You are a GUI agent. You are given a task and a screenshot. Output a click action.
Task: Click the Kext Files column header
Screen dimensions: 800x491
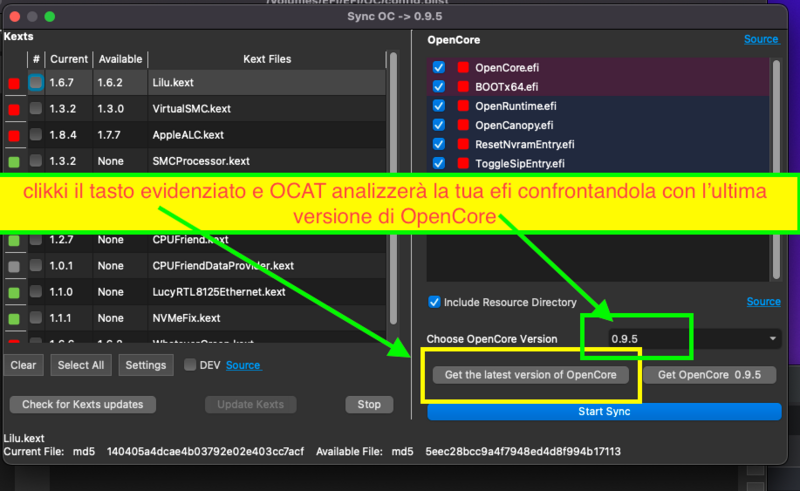(267, 59)
